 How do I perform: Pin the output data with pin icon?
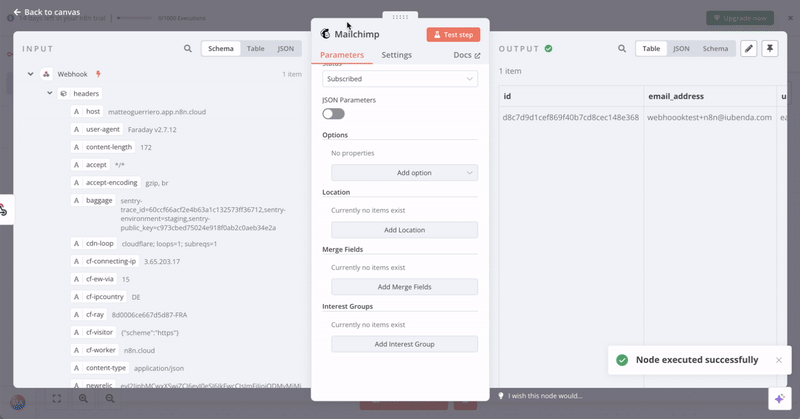point(769,48)
